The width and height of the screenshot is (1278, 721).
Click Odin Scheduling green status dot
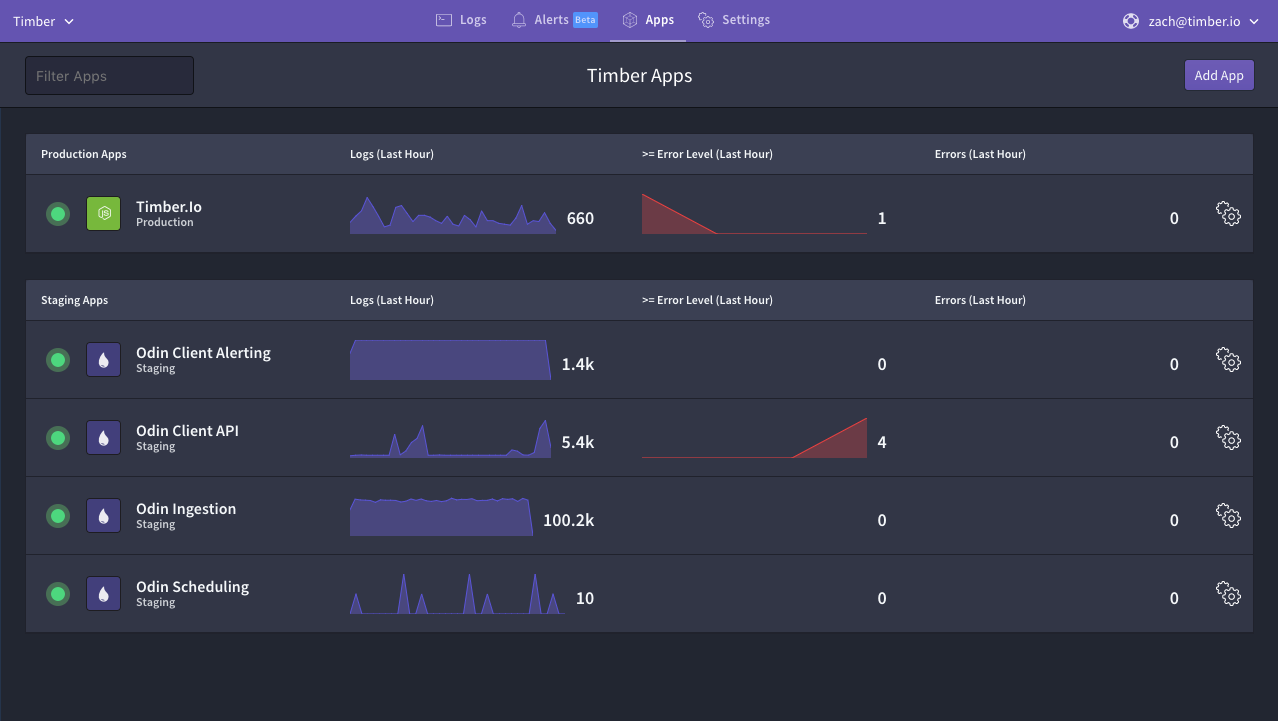(57, 593)
